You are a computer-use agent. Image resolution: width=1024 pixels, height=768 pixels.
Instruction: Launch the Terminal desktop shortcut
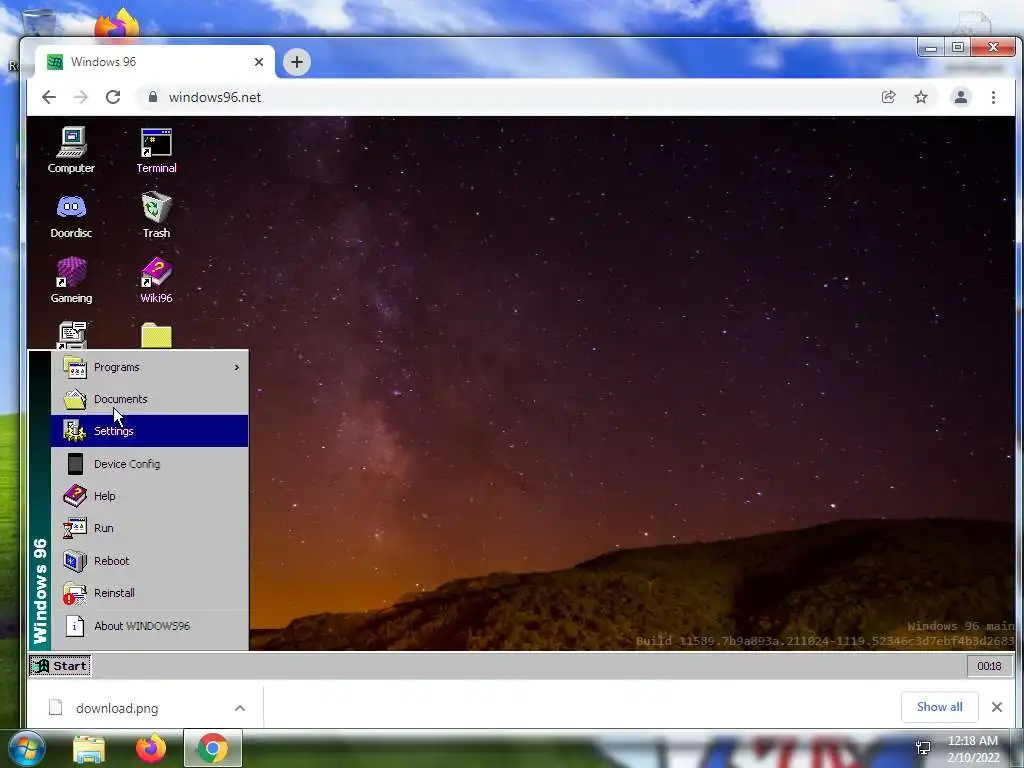[x=156, y=150]
